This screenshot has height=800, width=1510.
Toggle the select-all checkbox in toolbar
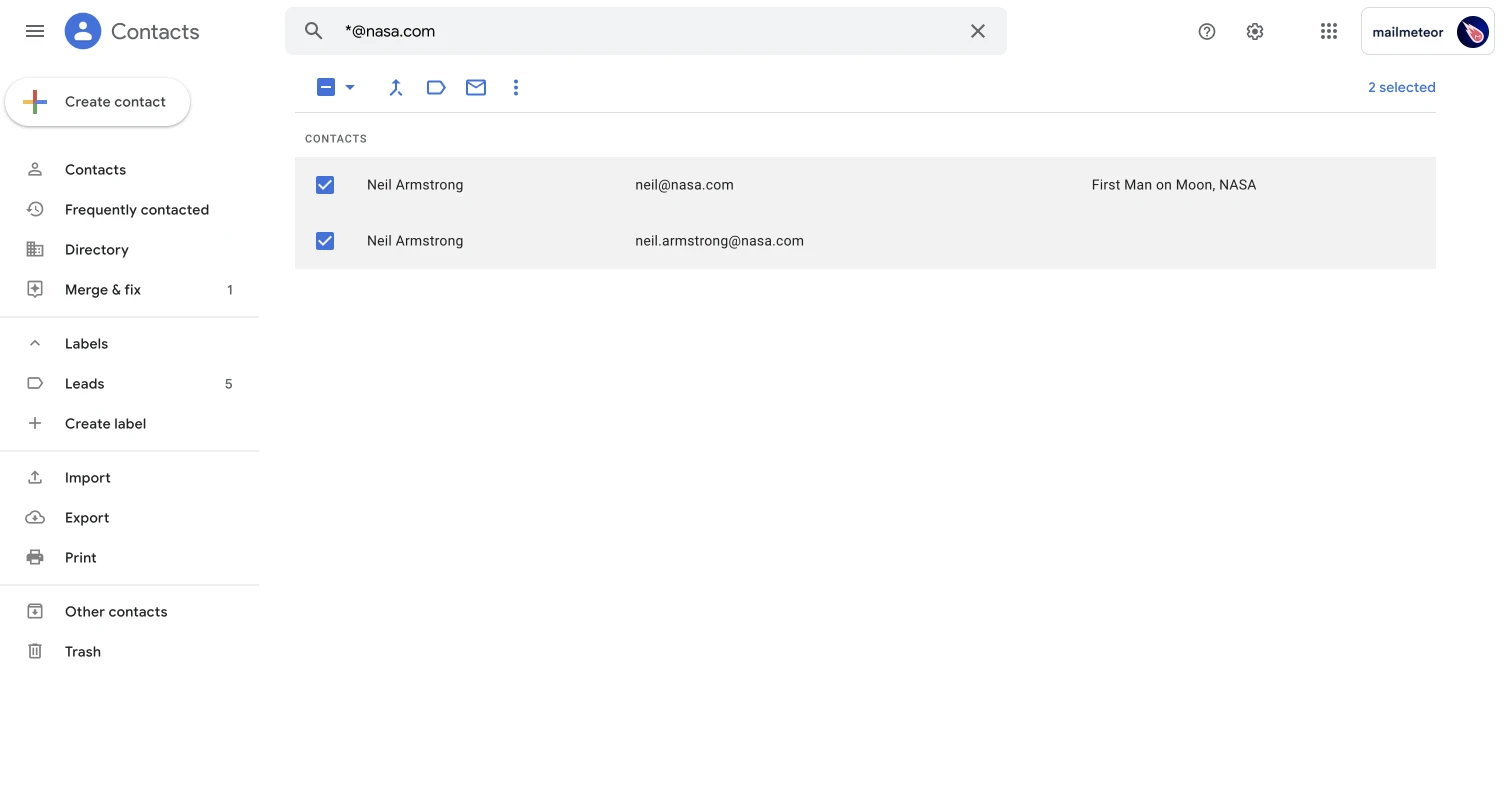(x=325, y=87)
